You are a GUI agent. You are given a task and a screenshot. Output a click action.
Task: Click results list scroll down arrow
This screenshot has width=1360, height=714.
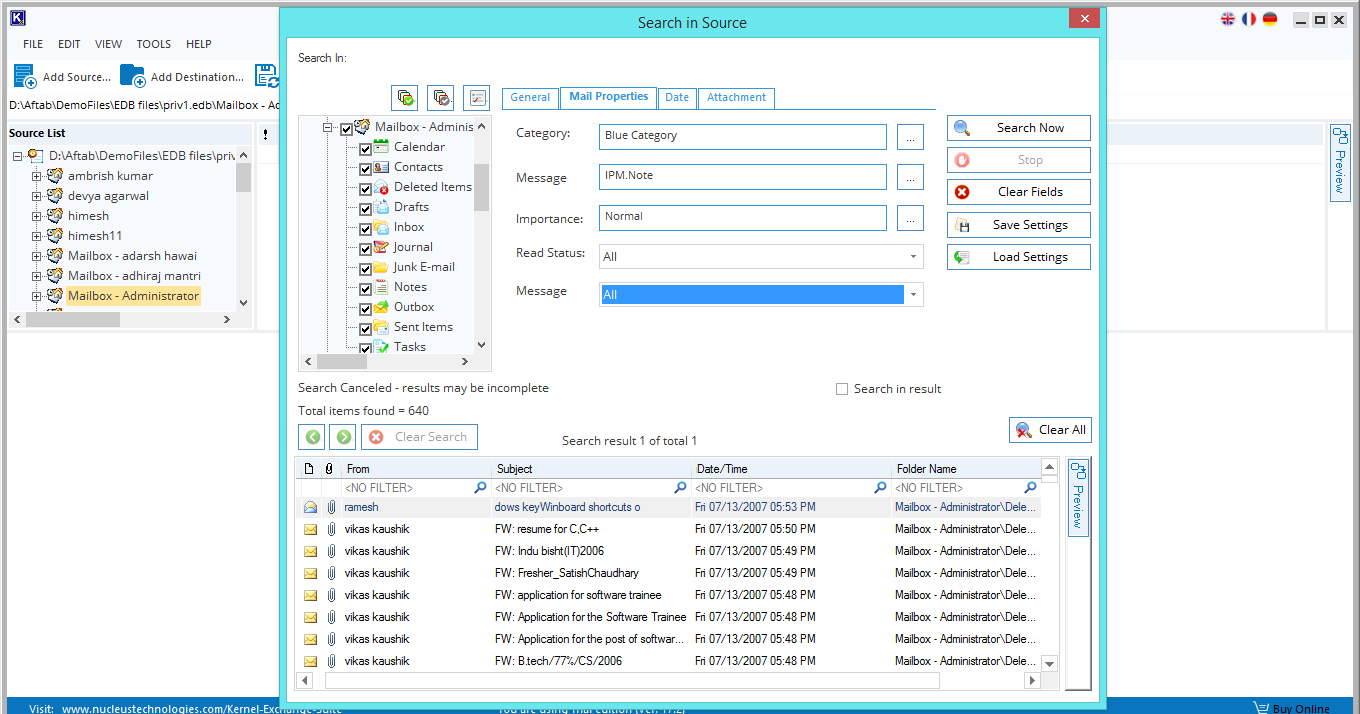point(1049,664)
